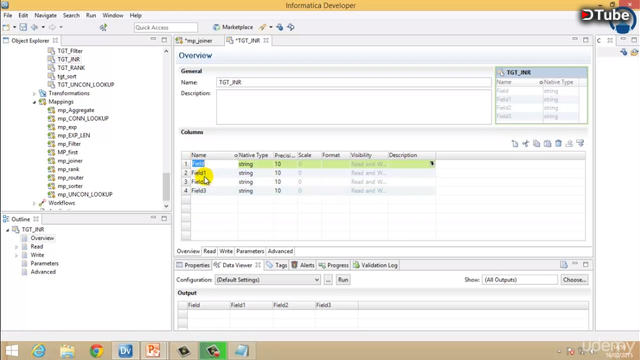Close the TGT_INR editor tab
This screenshot has width=640, height=360.
point(266,40)
